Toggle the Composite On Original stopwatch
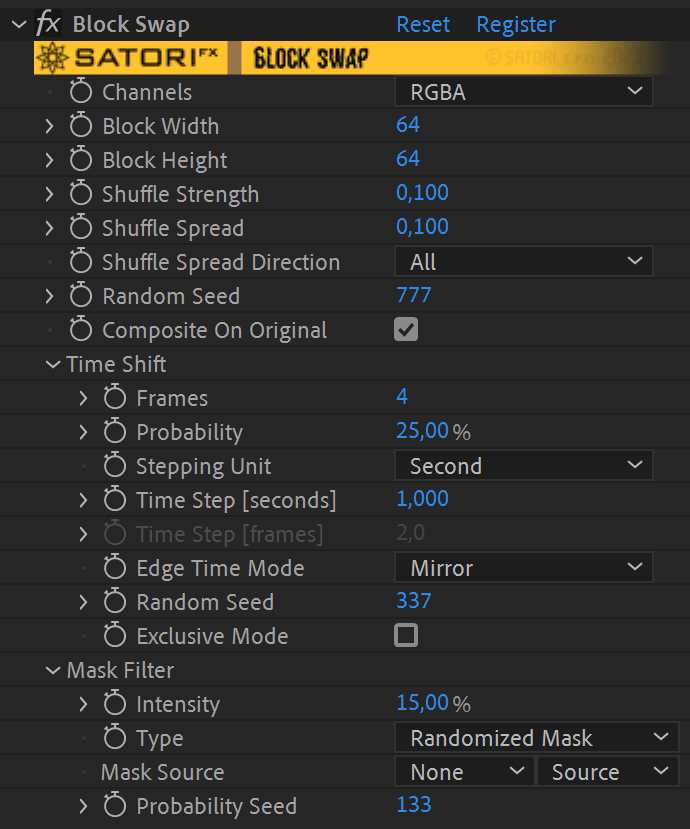This screenshot has height=829, width=690. click(81, 329)
